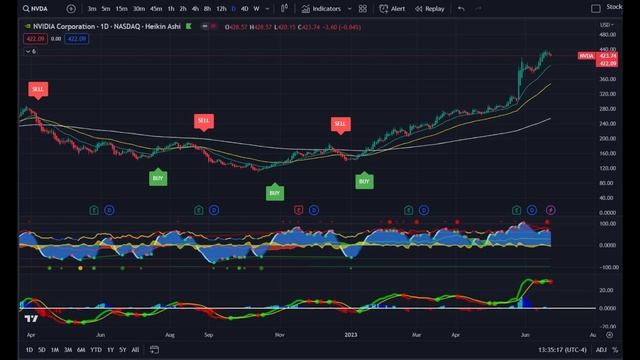Set date range to 3M

(x=68, y=350)
